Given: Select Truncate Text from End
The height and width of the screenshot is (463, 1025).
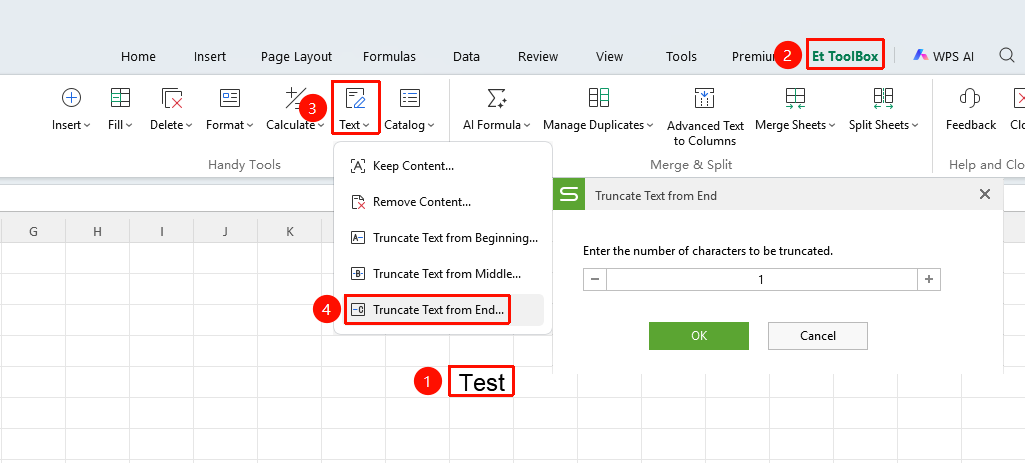Looking at the screenshot, I should tap(443, 310).
